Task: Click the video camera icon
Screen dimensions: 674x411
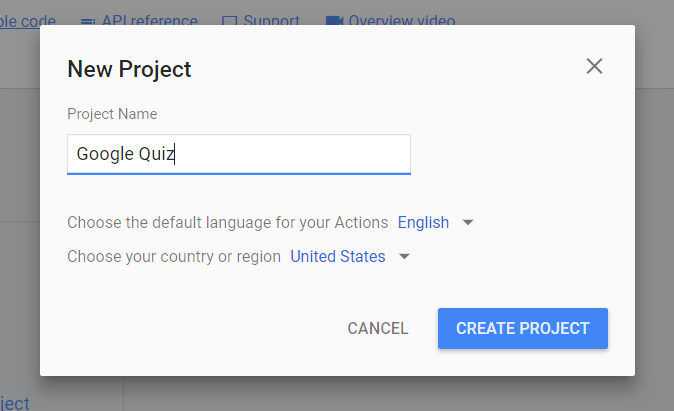Action: tap(334, 21)
